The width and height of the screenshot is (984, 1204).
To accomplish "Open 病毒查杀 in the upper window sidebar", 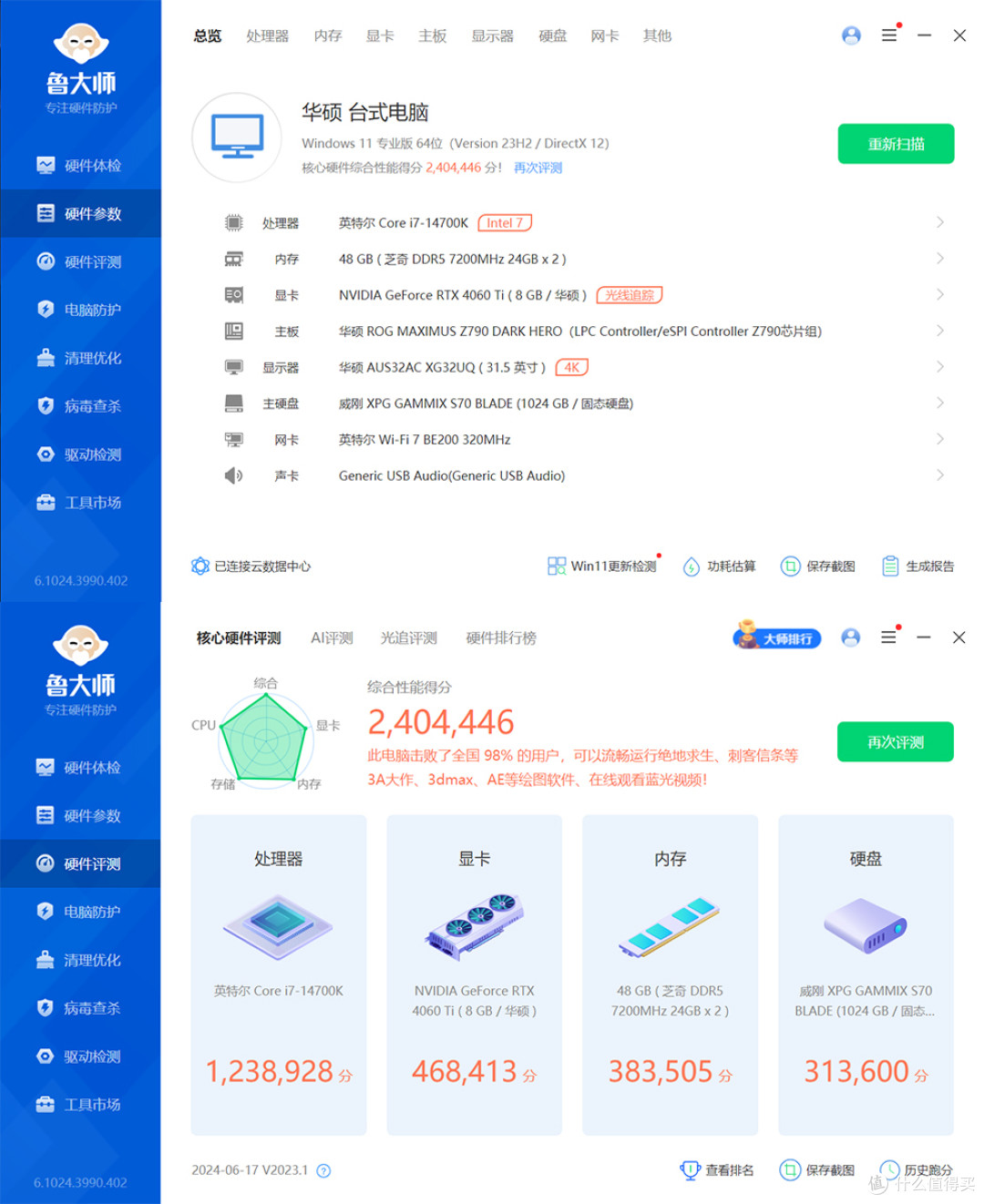I will pos(80,406).
